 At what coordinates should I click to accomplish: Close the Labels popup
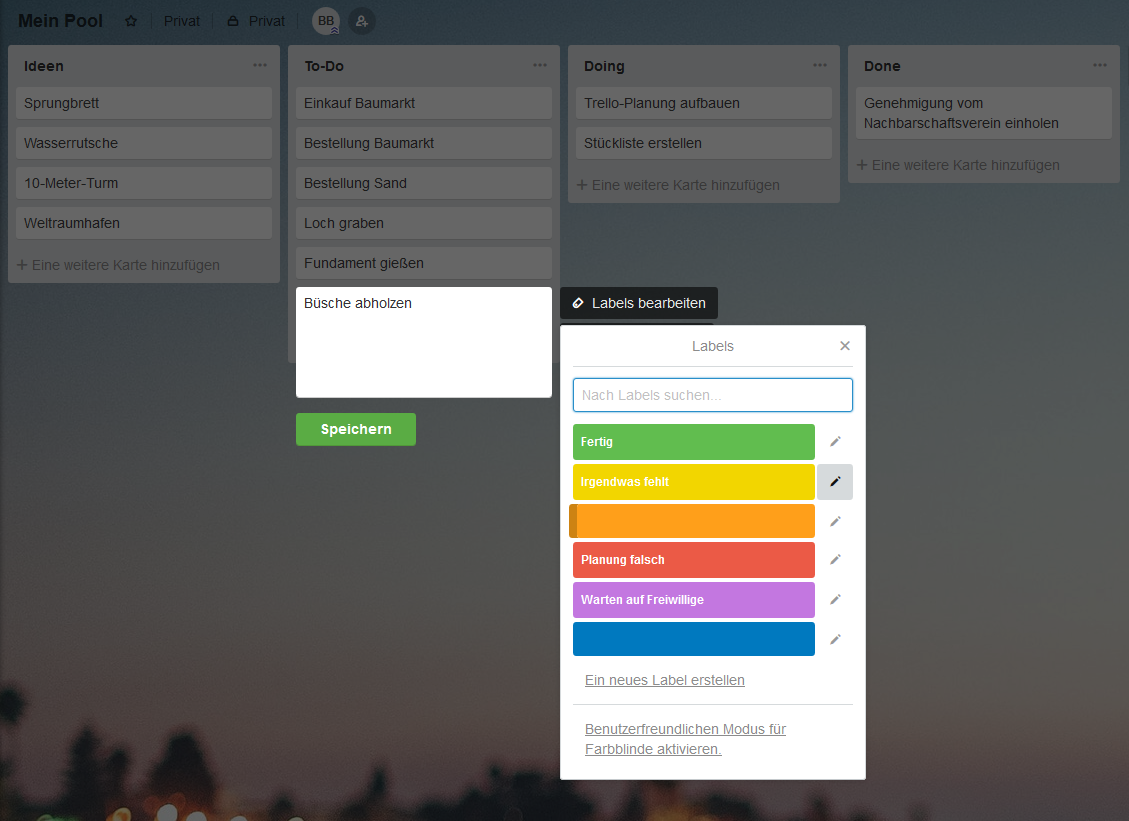pyautogui.click(x=845, y=346)
